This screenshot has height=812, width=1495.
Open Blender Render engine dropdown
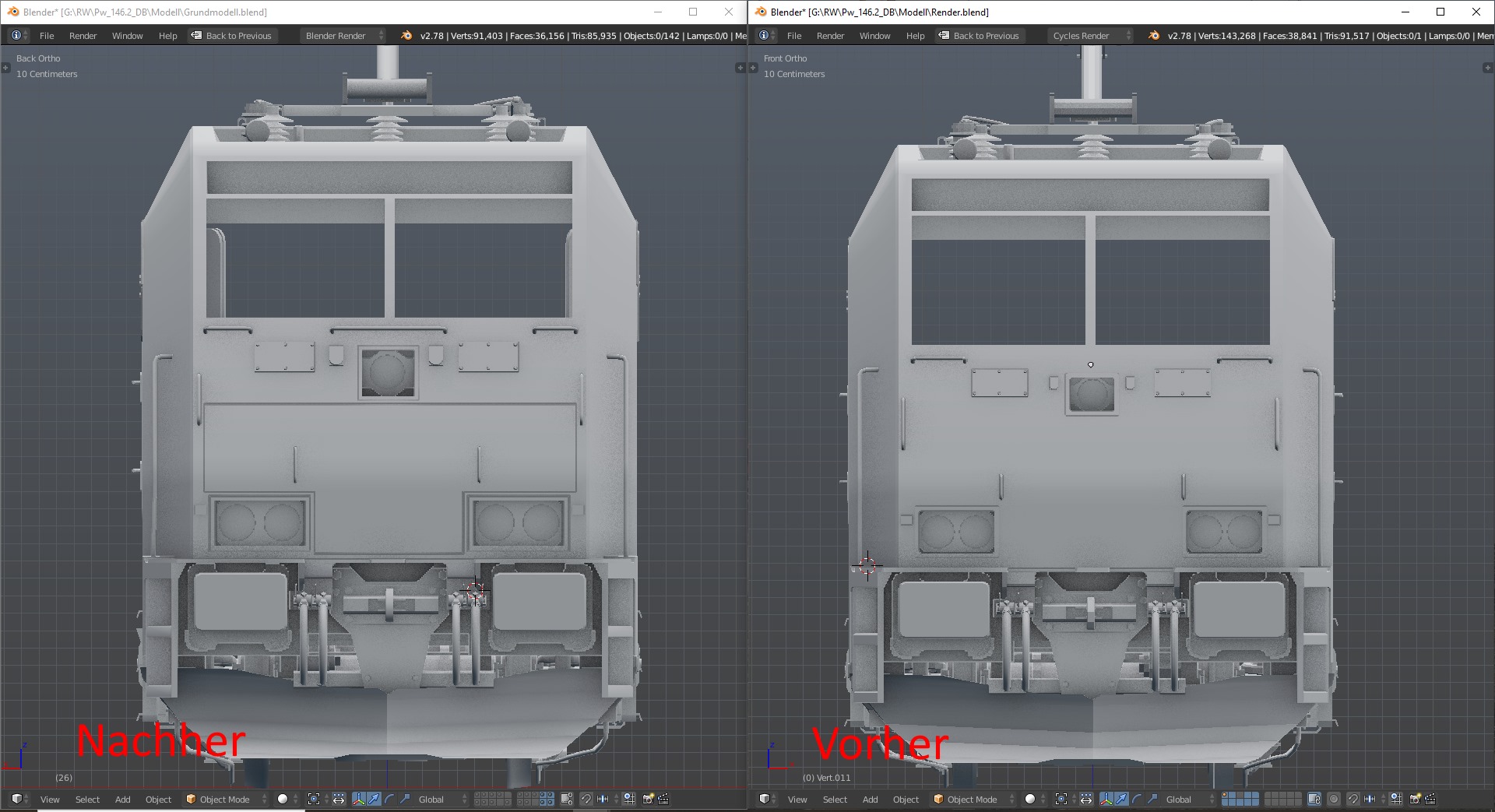coord(343,36)
